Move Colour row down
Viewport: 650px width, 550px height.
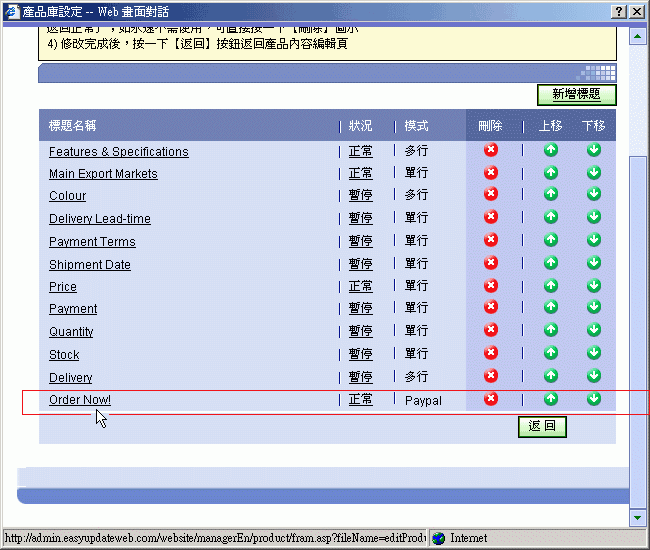coord(594,195)
